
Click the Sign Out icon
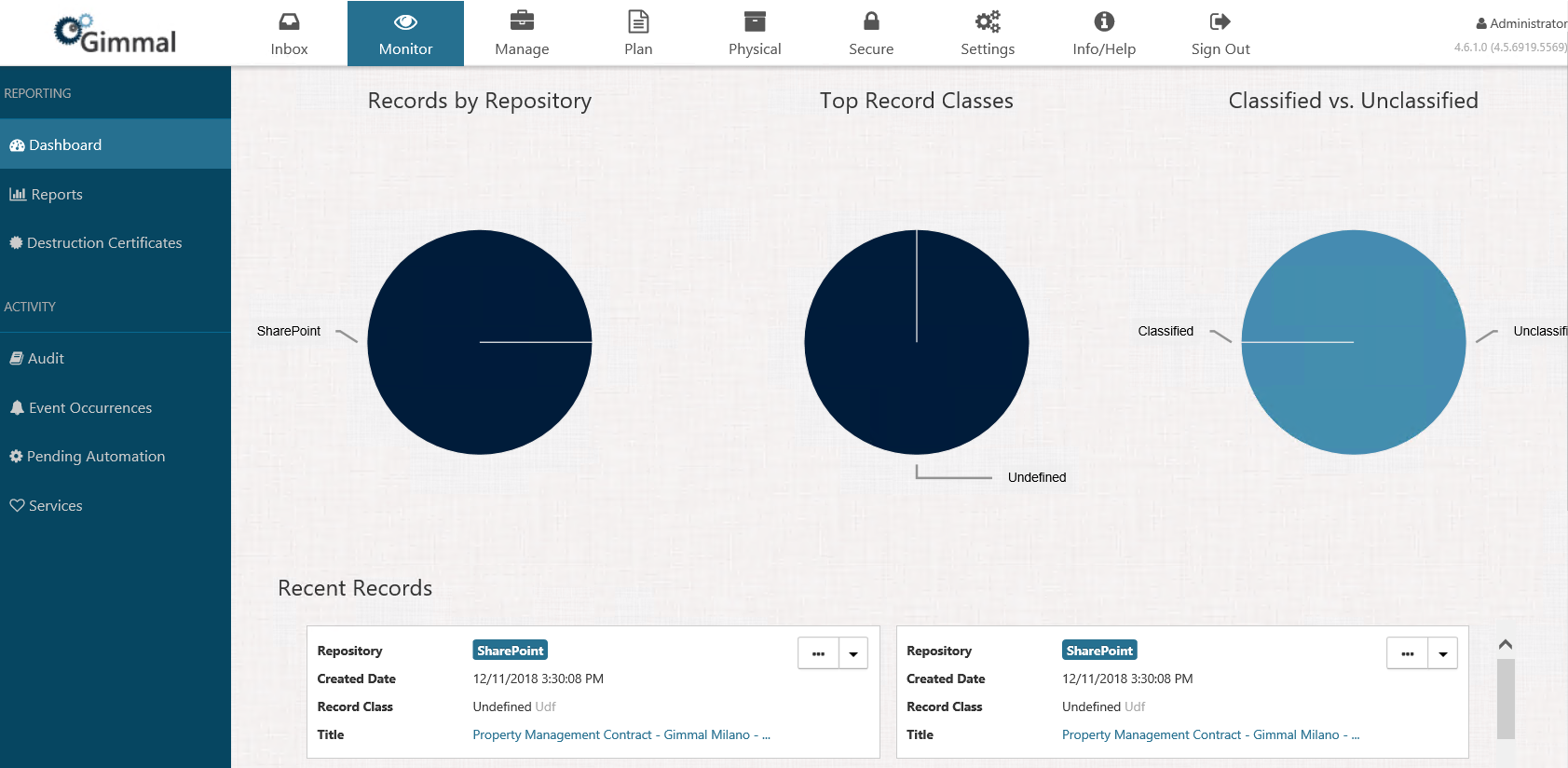pos(1220,21)
